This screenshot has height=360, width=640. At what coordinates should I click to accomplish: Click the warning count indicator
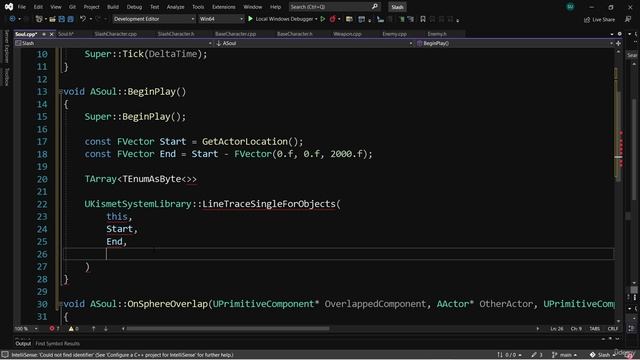pos(73,329)
